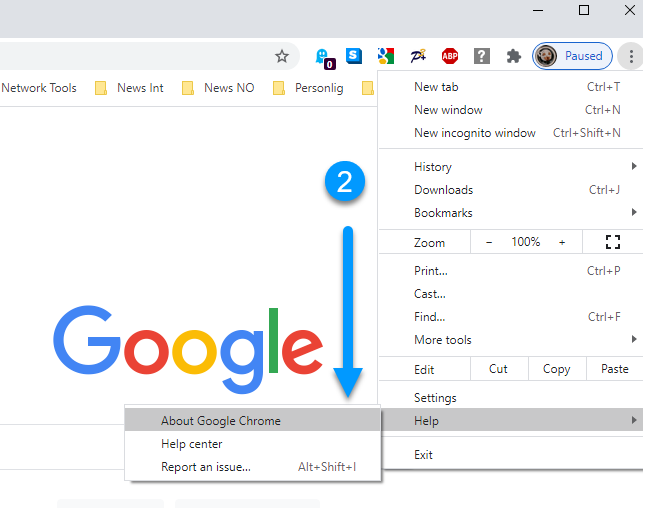Click the Paused profile avatar button

coord(572,56)
